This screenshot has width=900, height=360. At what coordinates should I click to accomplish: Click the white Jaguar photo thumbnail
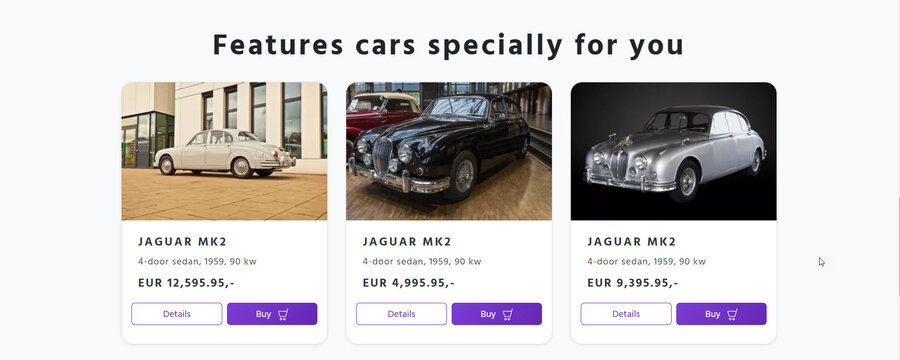click(x=224, y=151)
